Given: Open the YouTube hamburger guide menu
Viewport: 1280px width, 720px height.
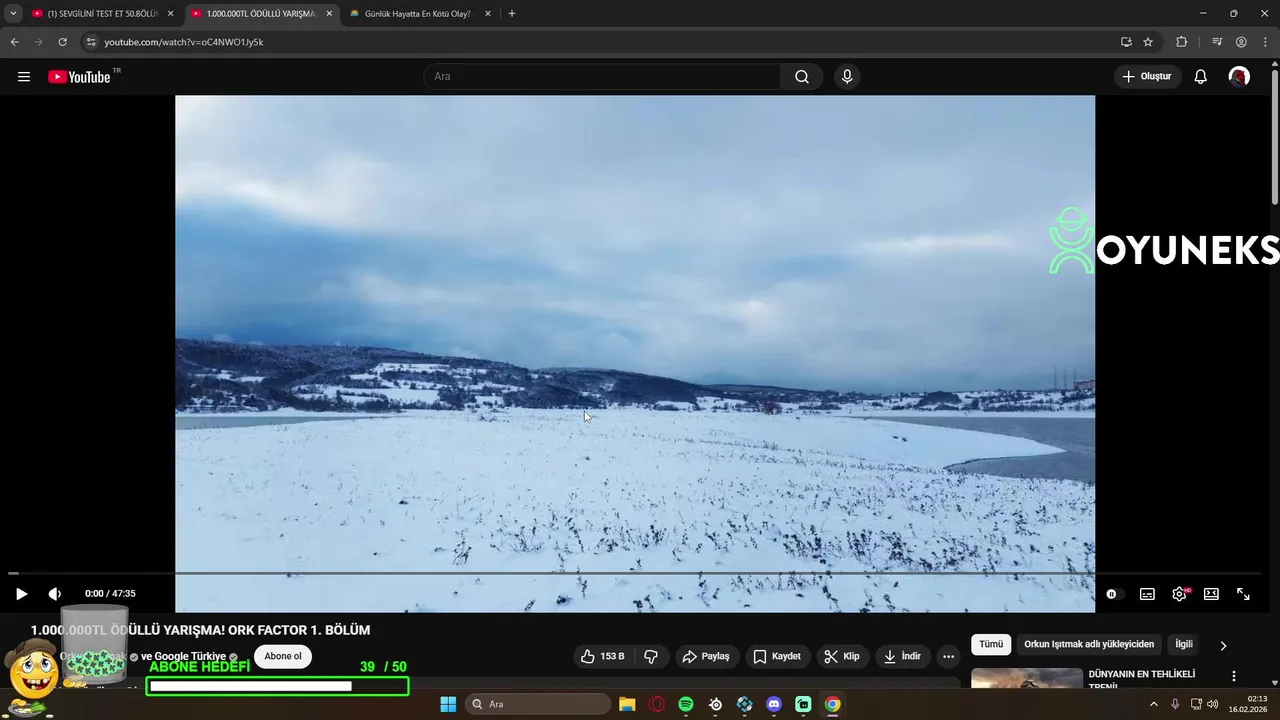Looking at the screenshot, I should pyautogui.click(x=24, y=77).
